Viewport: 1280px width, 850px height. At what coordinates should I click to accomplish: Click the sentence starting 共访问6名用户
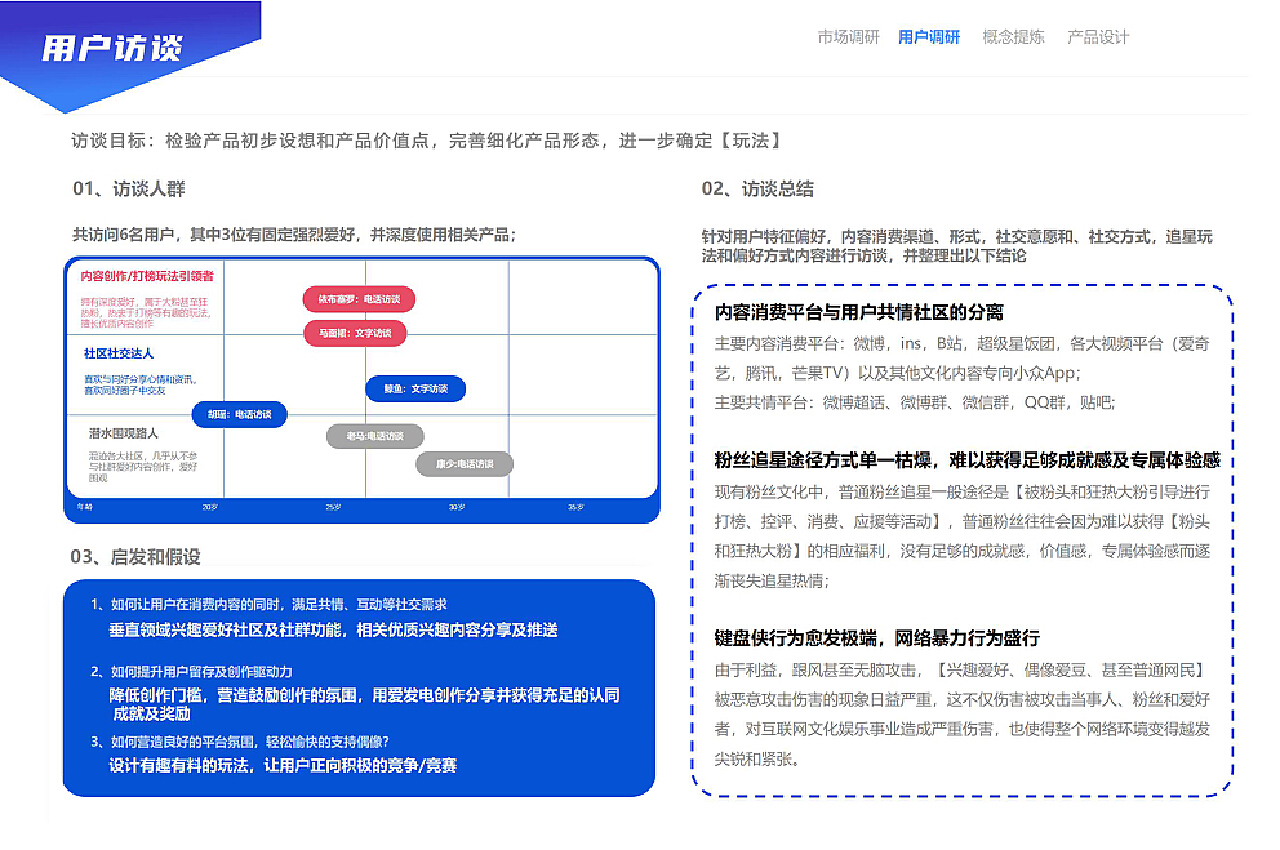(294, 235)
